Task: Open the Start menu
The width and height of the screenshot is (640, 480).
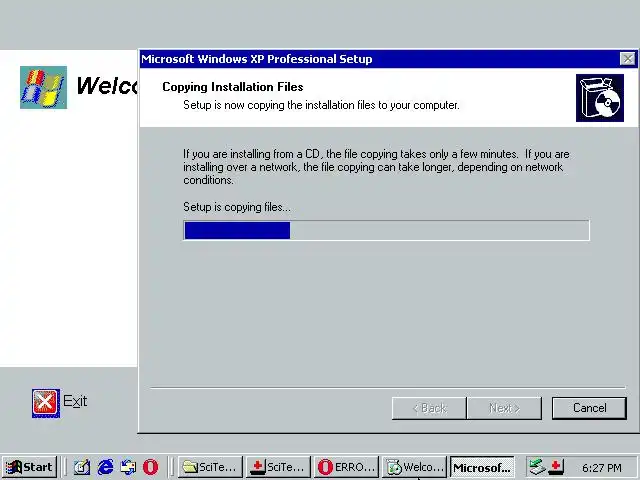Action: (x=30, y=467)
